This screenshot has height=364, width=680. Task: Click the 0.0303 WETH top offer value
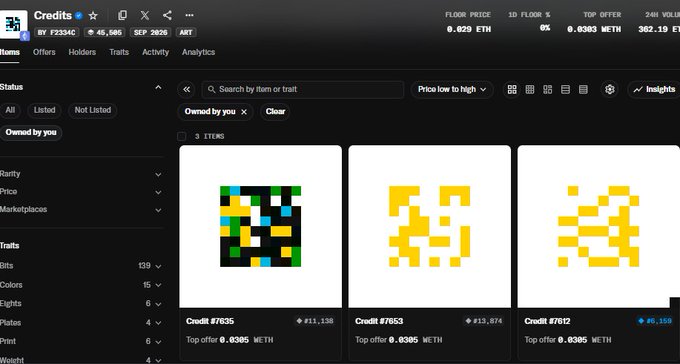point(594,29)
